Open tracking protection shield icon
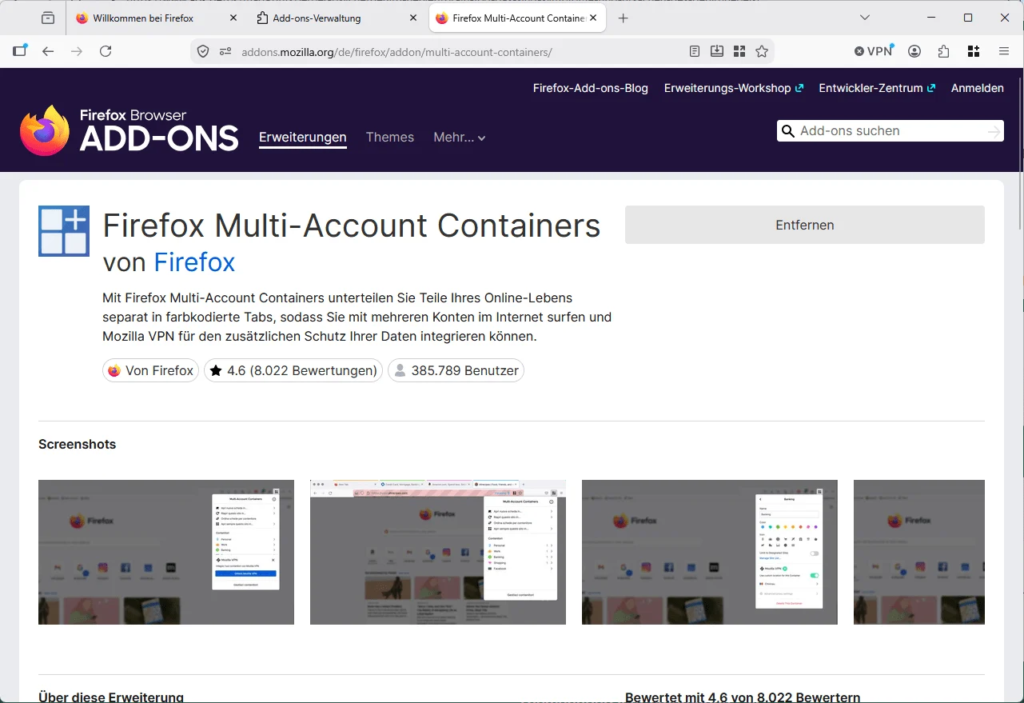This screenshot has width=1024, height=703. [x=203, y=52]
